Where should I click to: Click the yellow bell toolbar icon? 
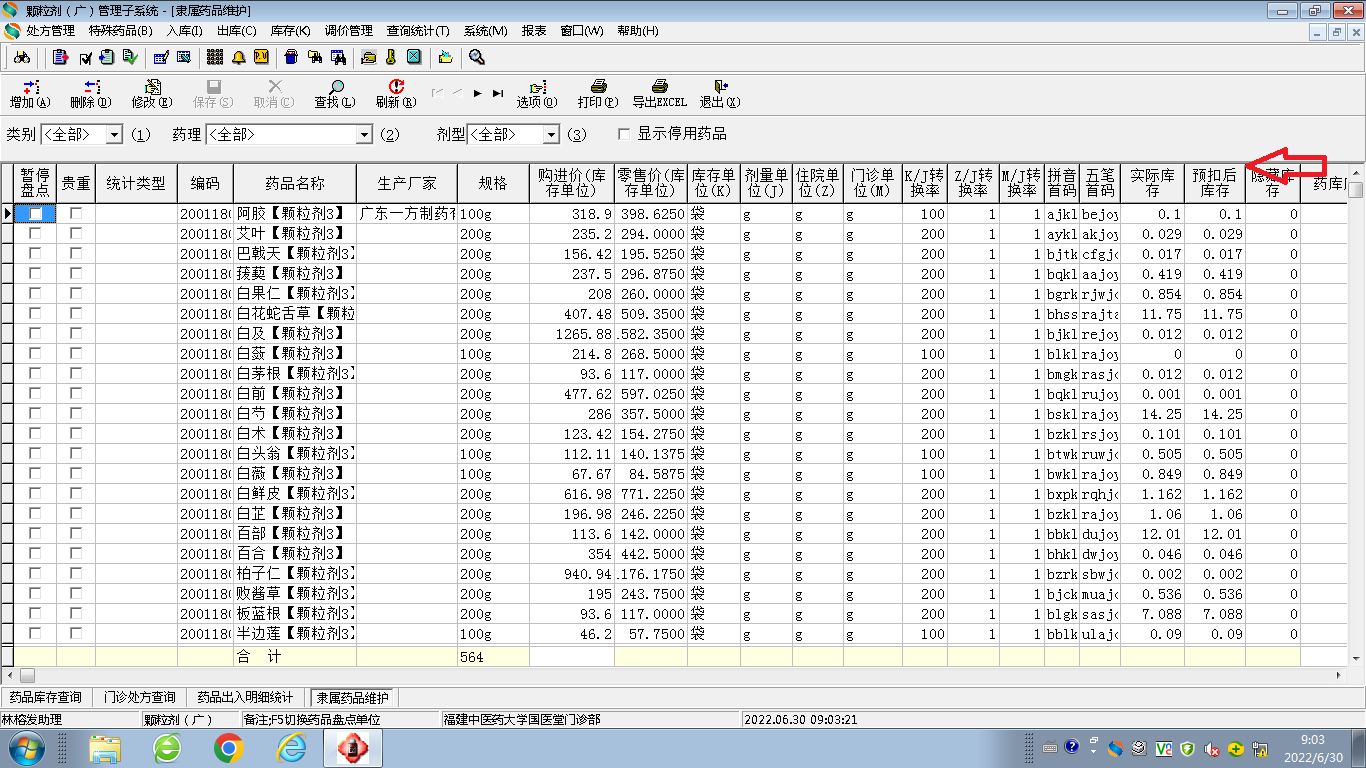[x=238, y=57]
